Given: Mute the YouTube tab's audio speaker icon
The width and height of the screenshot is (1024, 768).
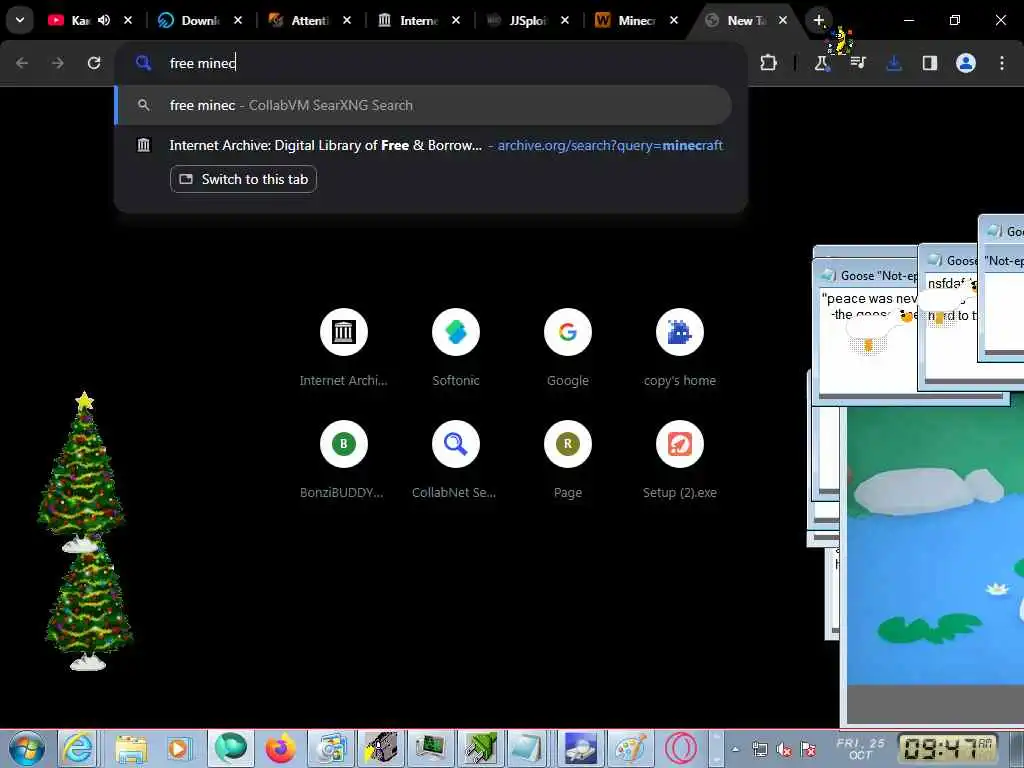Looking at the screenshot, I should (104, 20).
